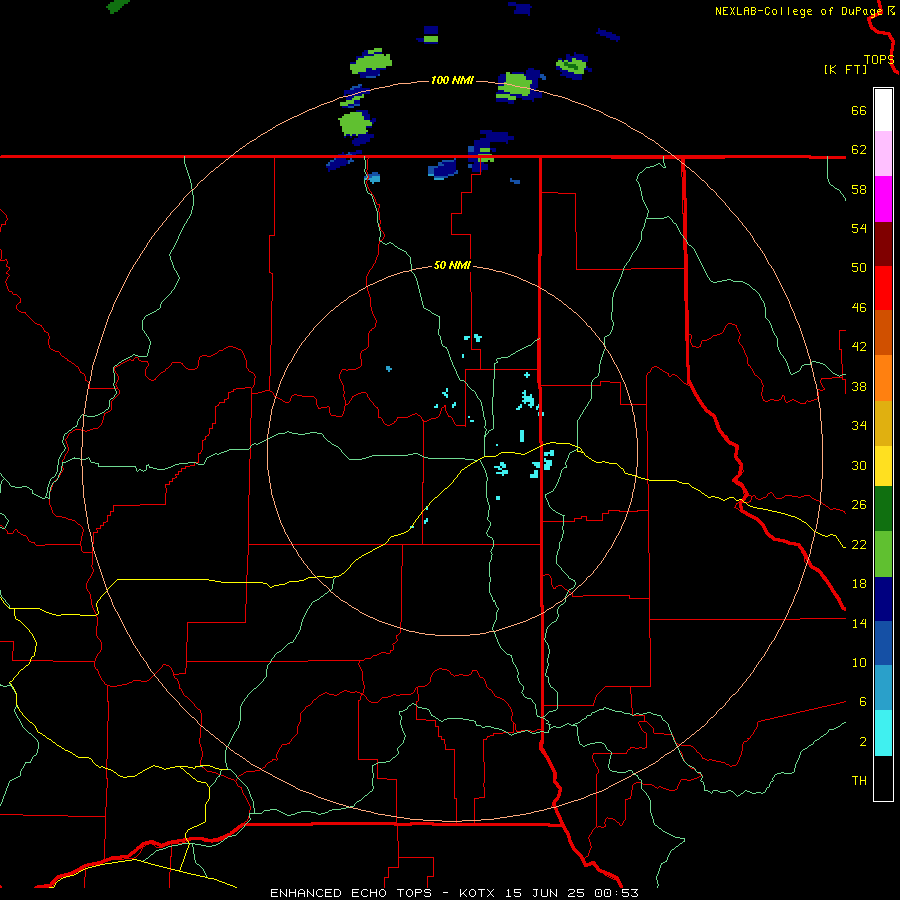Click the '14' legend value
The image size is (900, 900).
tap(859, 623)
